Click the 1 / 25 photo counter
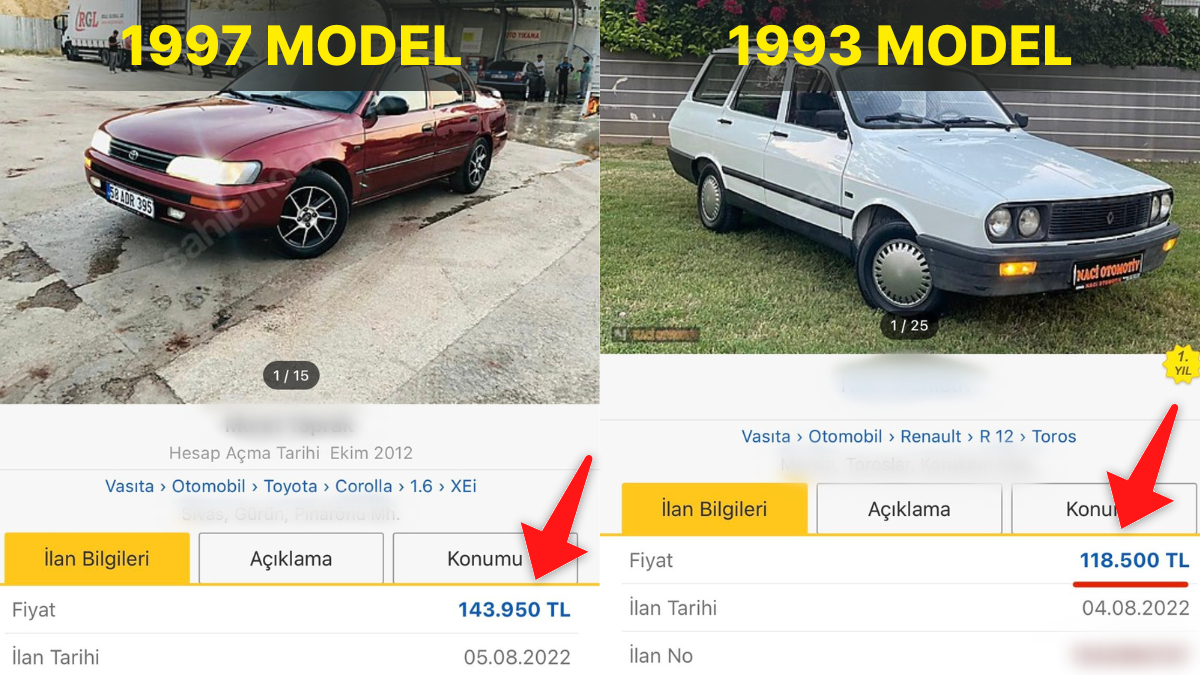Screen dimensions: 1200x675 [909, 325]
